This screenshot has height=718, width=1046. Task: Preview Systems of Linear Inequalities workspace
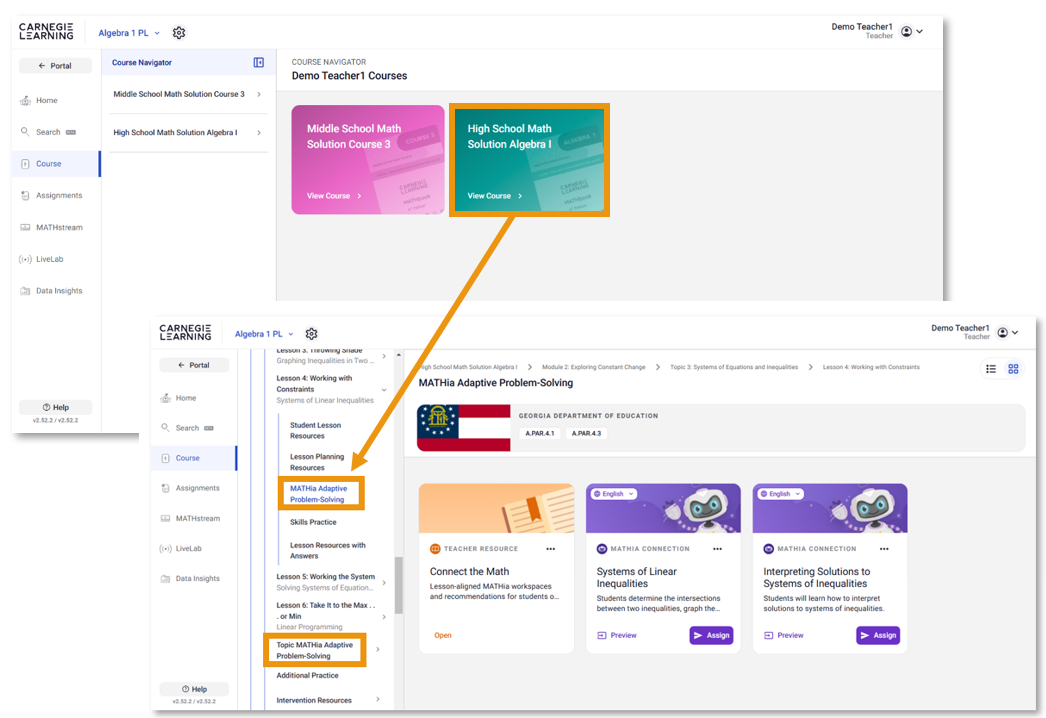(x=617, y=635)
